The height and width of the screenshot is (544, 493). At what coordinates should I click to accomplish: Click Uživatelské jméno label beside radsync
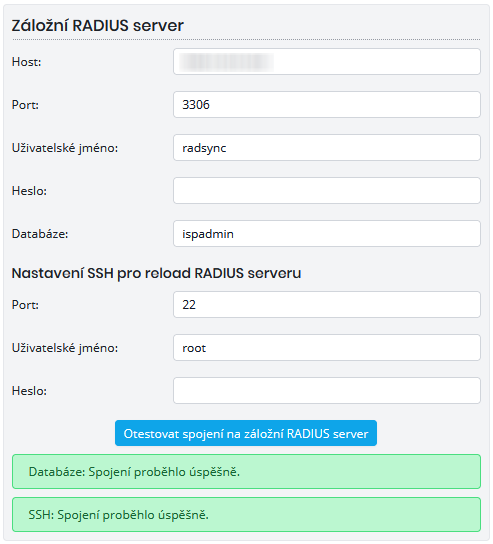click(x=65, y=148)
